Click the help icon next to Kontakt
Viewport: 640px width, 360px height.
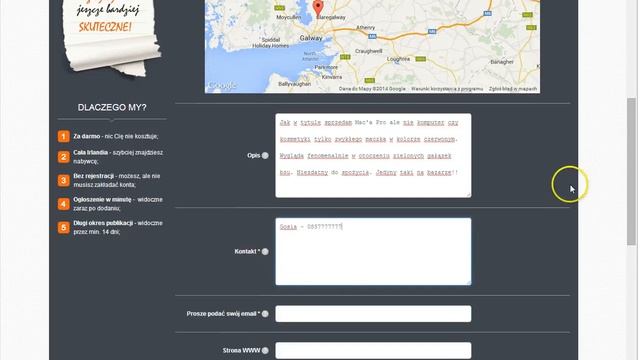(x=265, y=251)
